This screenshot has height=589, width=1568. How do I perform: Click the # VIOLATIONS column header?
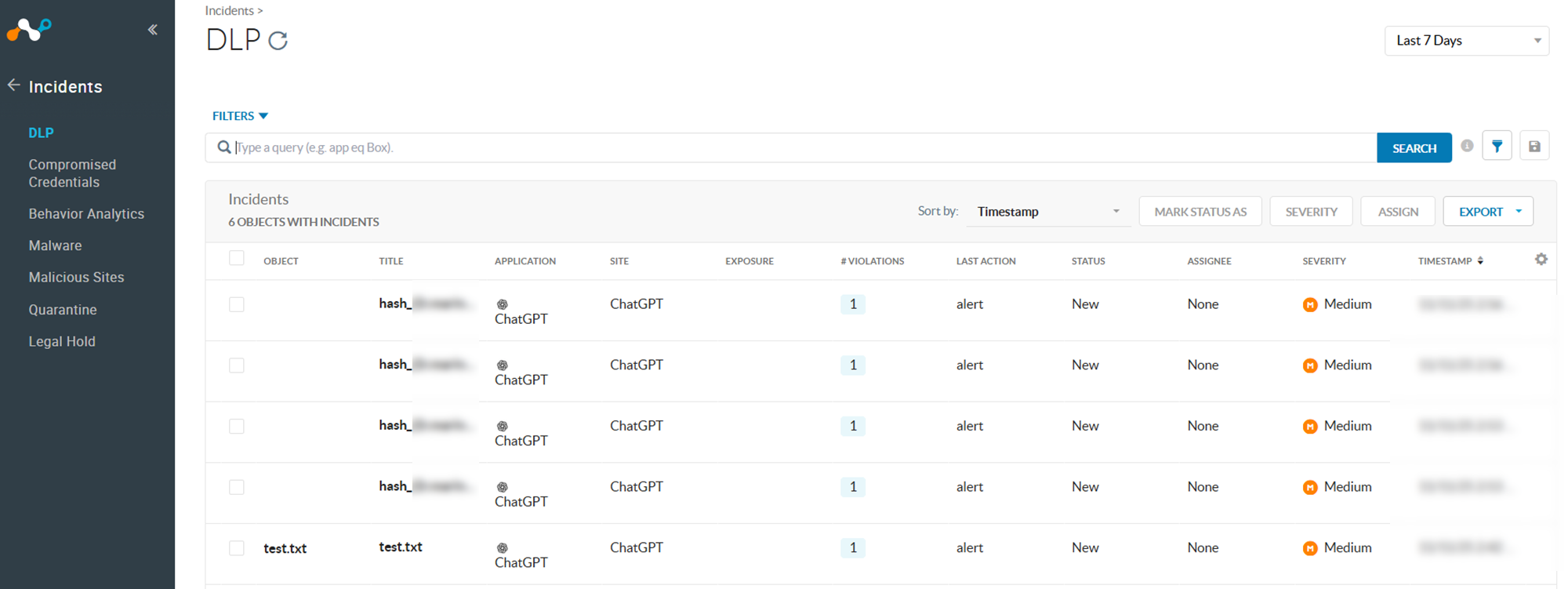coord(873,261)
